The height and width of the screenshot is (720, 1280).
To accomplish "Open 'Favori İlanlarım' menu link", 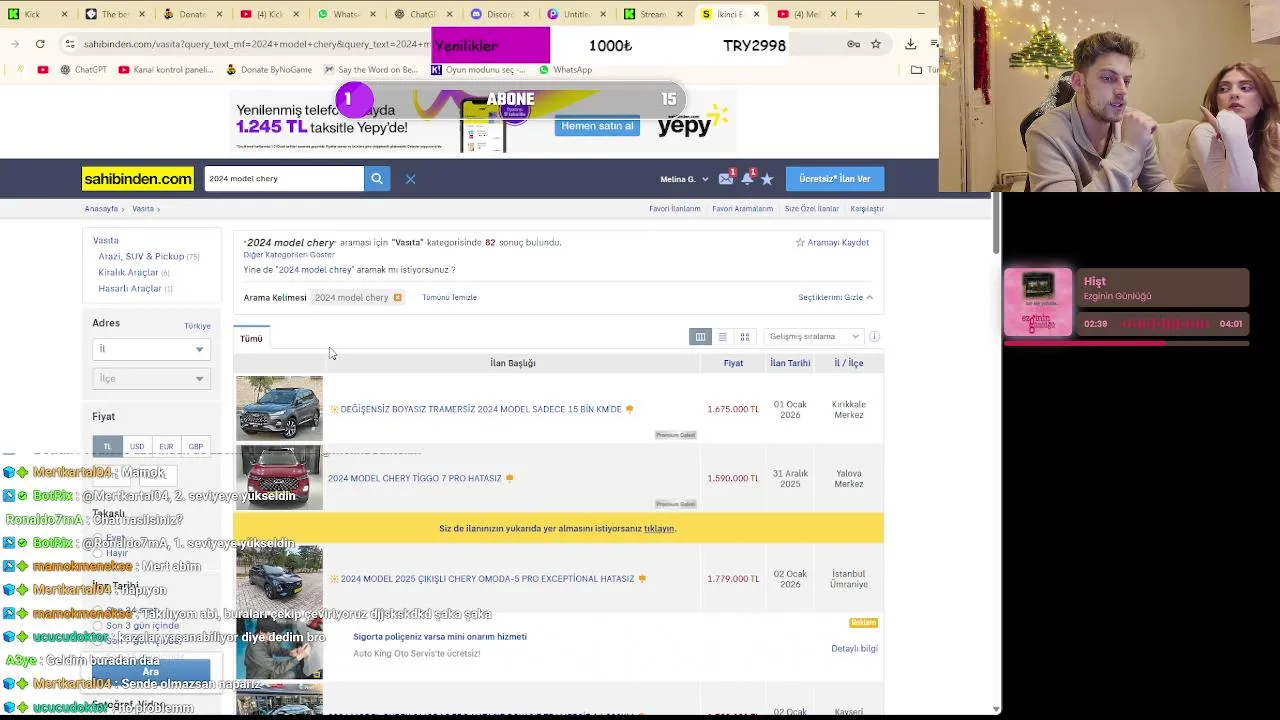I will tap(675, 209).
